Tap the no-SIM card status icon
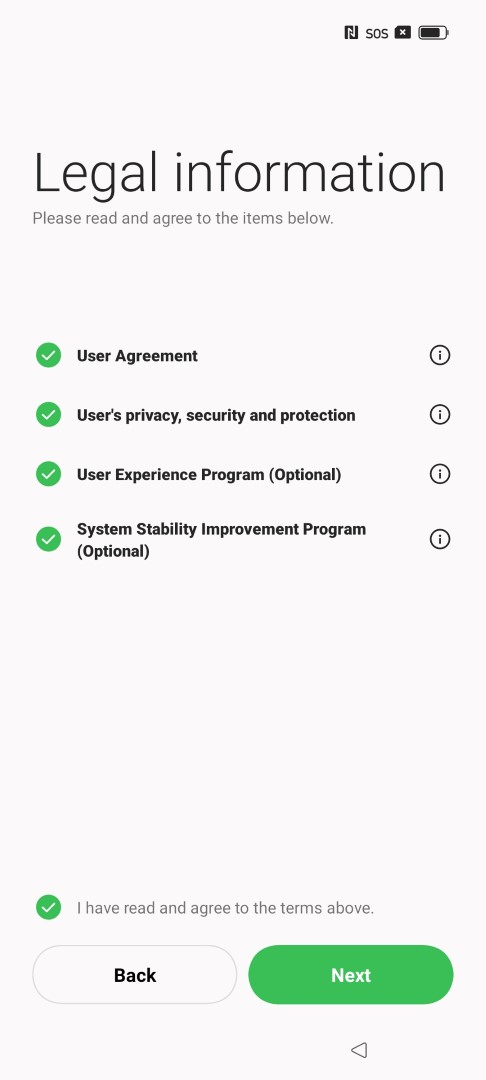The image size is (486, 1080). point(403,32)
